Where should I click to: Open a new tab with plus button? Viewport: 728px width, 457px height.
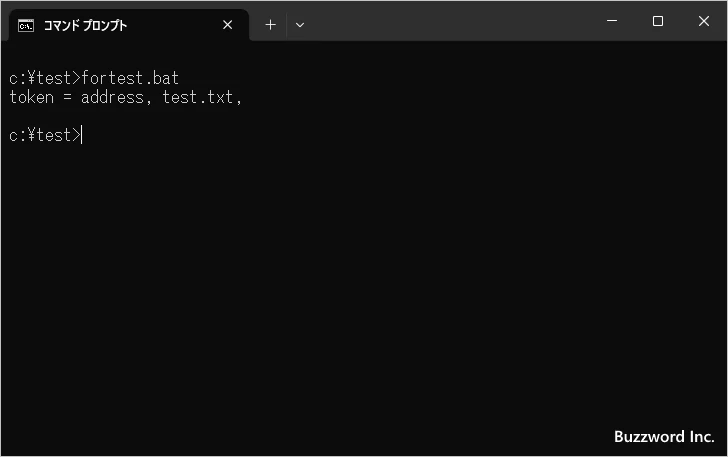270,25
